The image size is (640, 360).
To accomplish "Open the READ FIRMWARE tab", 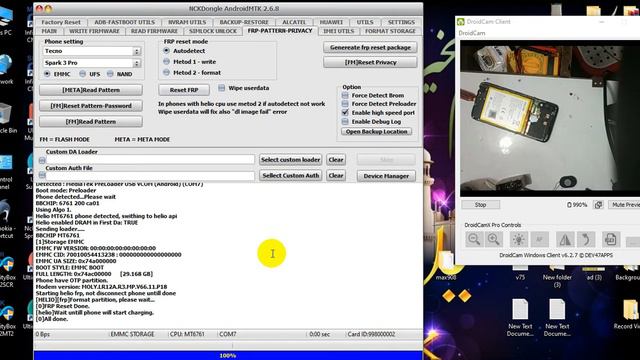I will pos(154,31).
